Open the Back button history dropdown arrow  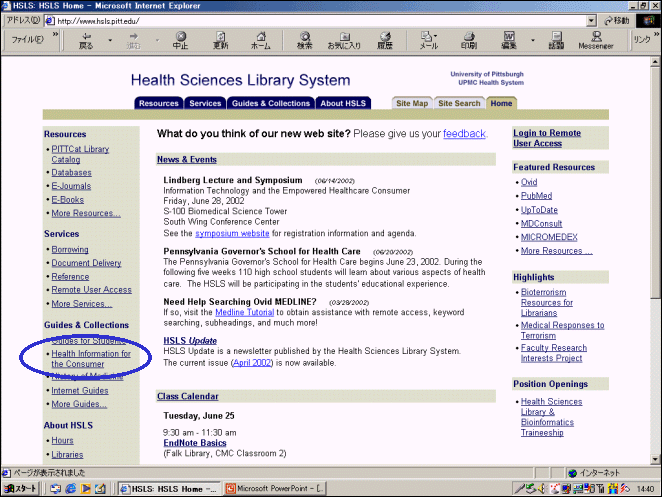click(110, 40)
